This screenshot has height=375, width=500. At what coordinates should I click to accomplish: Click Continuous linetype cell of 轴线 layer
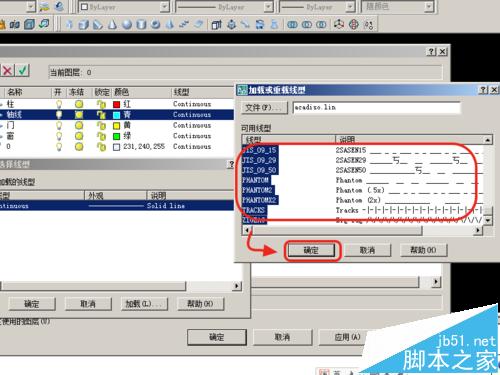(x=192, y=115)
